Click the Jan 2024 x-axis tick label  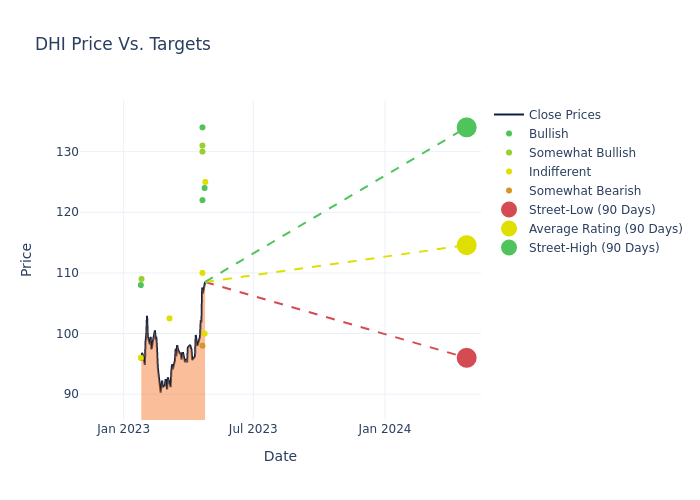tap(384, 429)
